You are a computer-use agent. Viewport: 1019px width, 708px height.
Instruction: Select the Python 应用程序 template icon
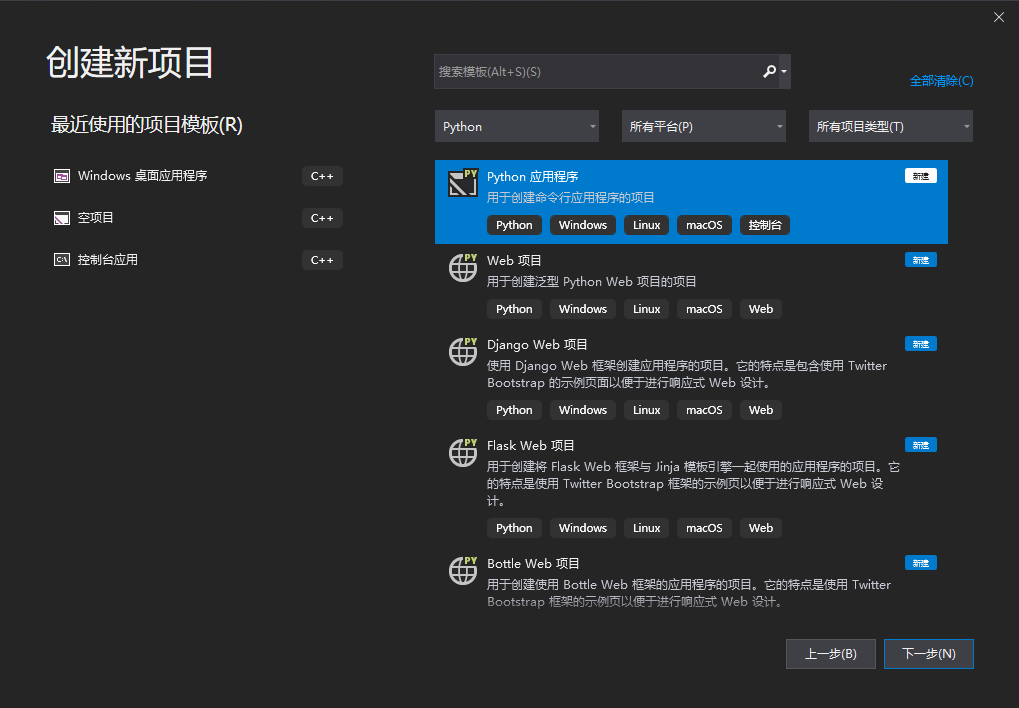coord(463,182)
